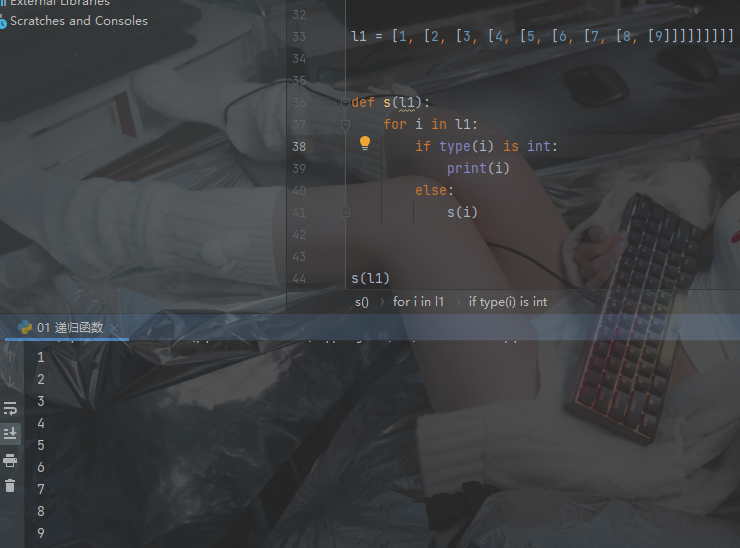Click output value 9 in console

point(41,533)
